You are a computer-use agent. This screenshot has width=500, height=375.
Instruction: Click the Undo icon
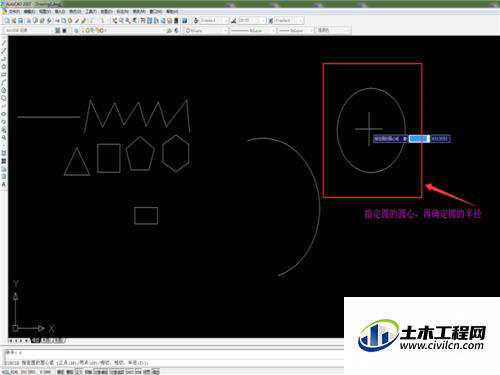pyautogui.click(x=92, y=21)
